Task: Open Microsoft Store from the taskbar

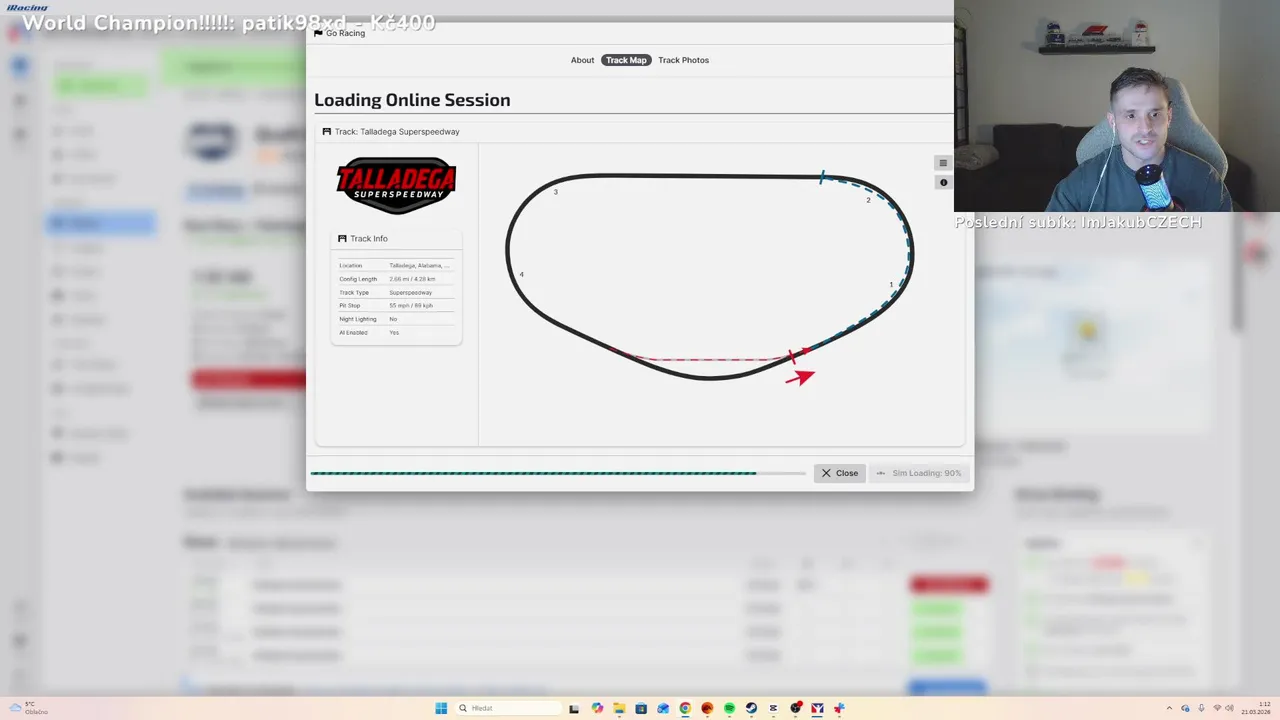Action: 641,708
